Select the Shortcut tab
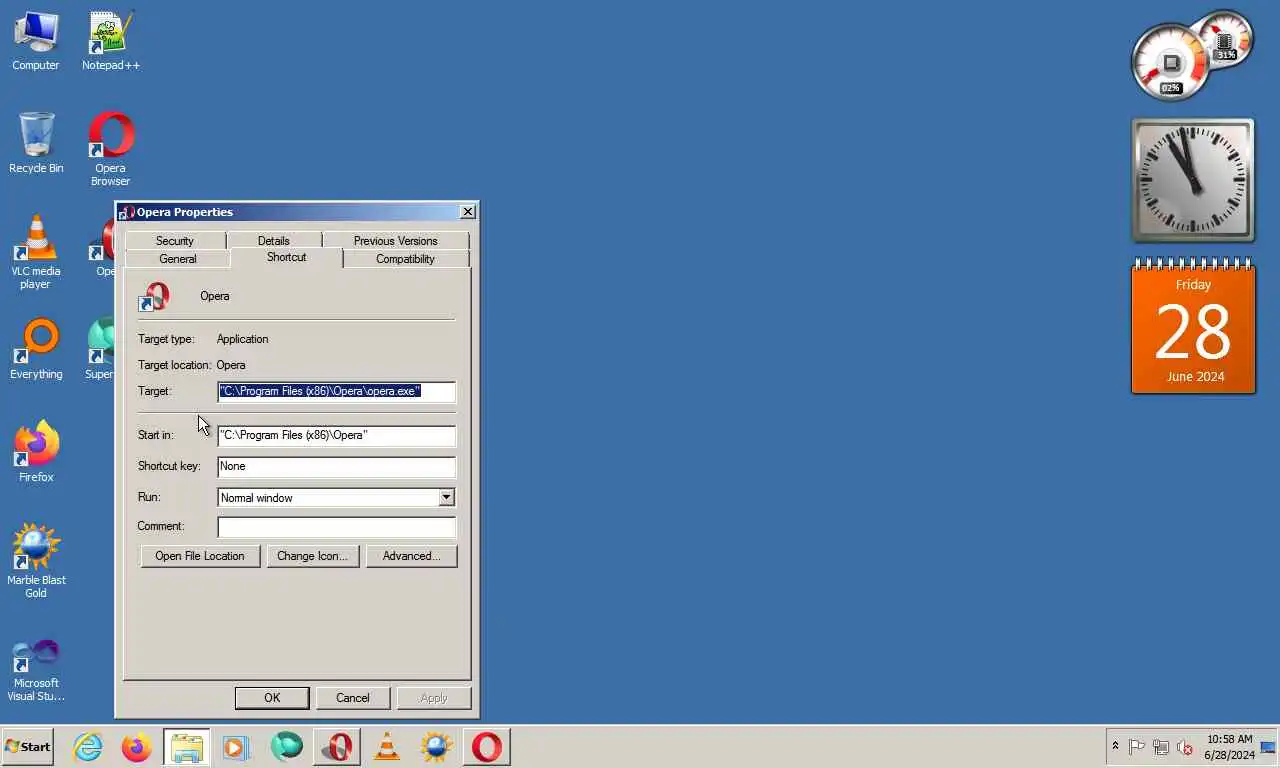This screenshot has height=768, width=1280. (287, 257)
